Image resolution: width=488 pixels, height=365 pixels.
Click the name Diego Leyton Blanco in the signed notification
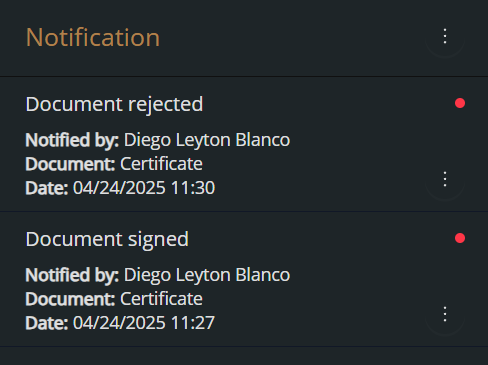click(207, 275)
